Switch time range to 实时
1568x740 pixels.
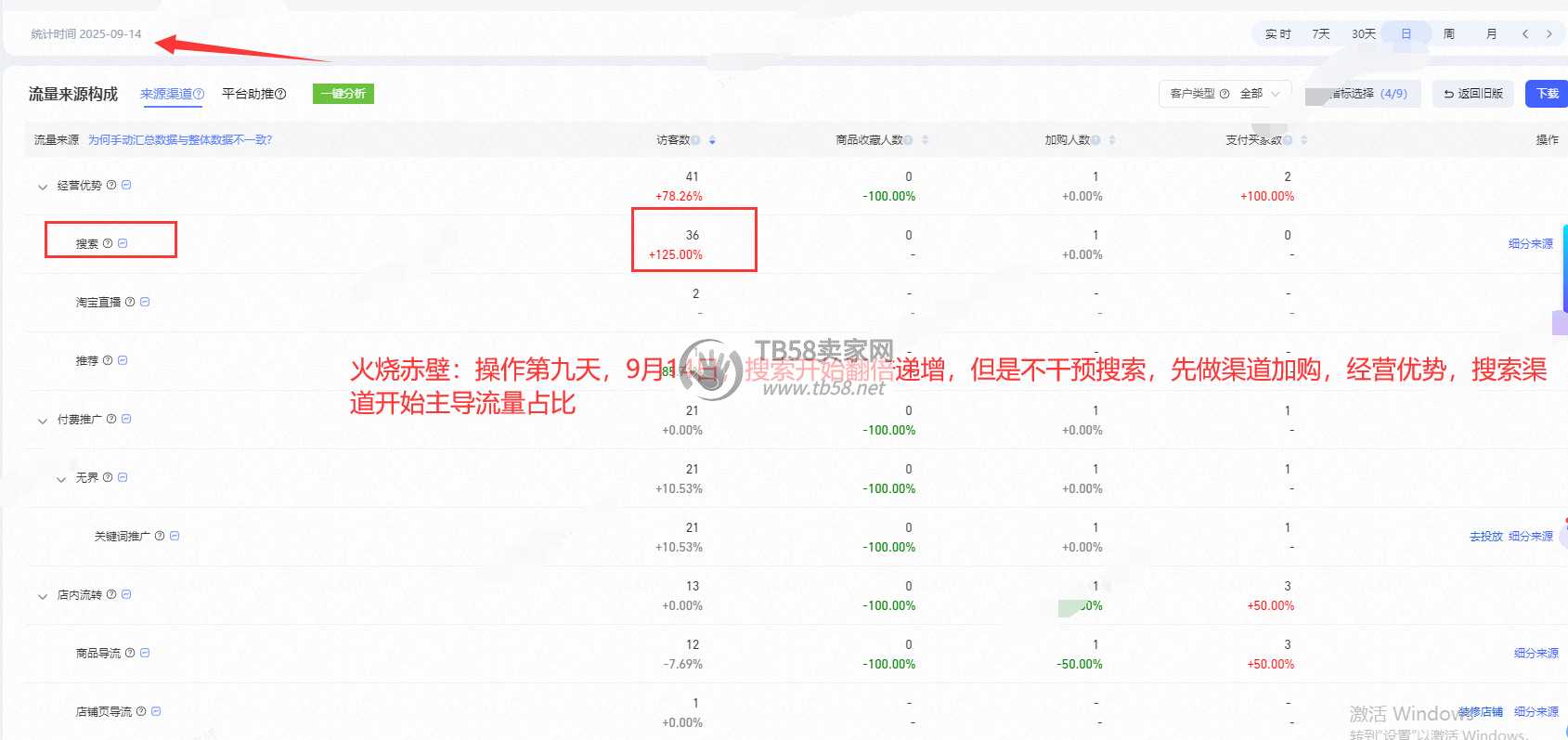click(x=1277, y=33)
